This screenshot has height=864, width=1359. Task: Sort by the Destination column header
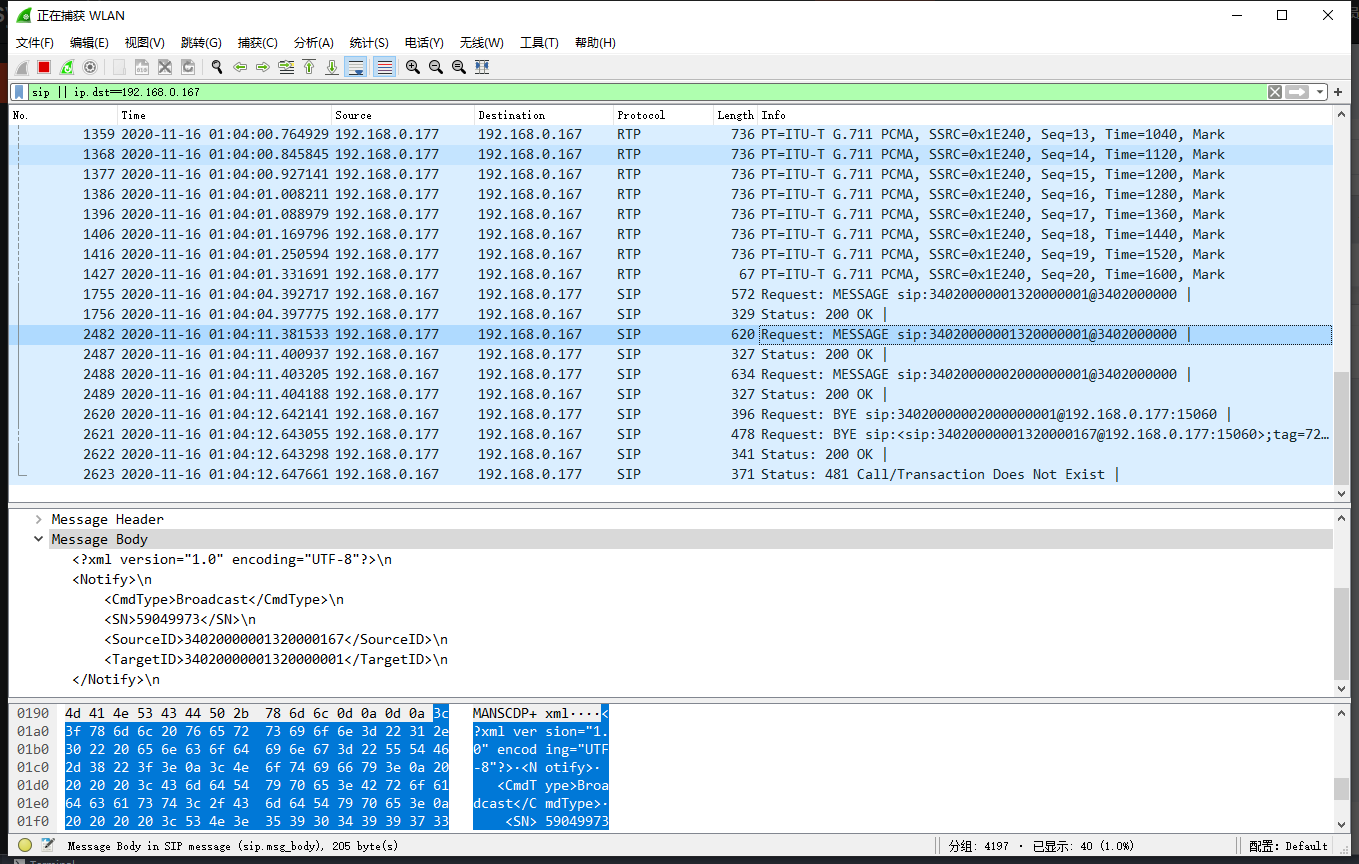(543, 115)
